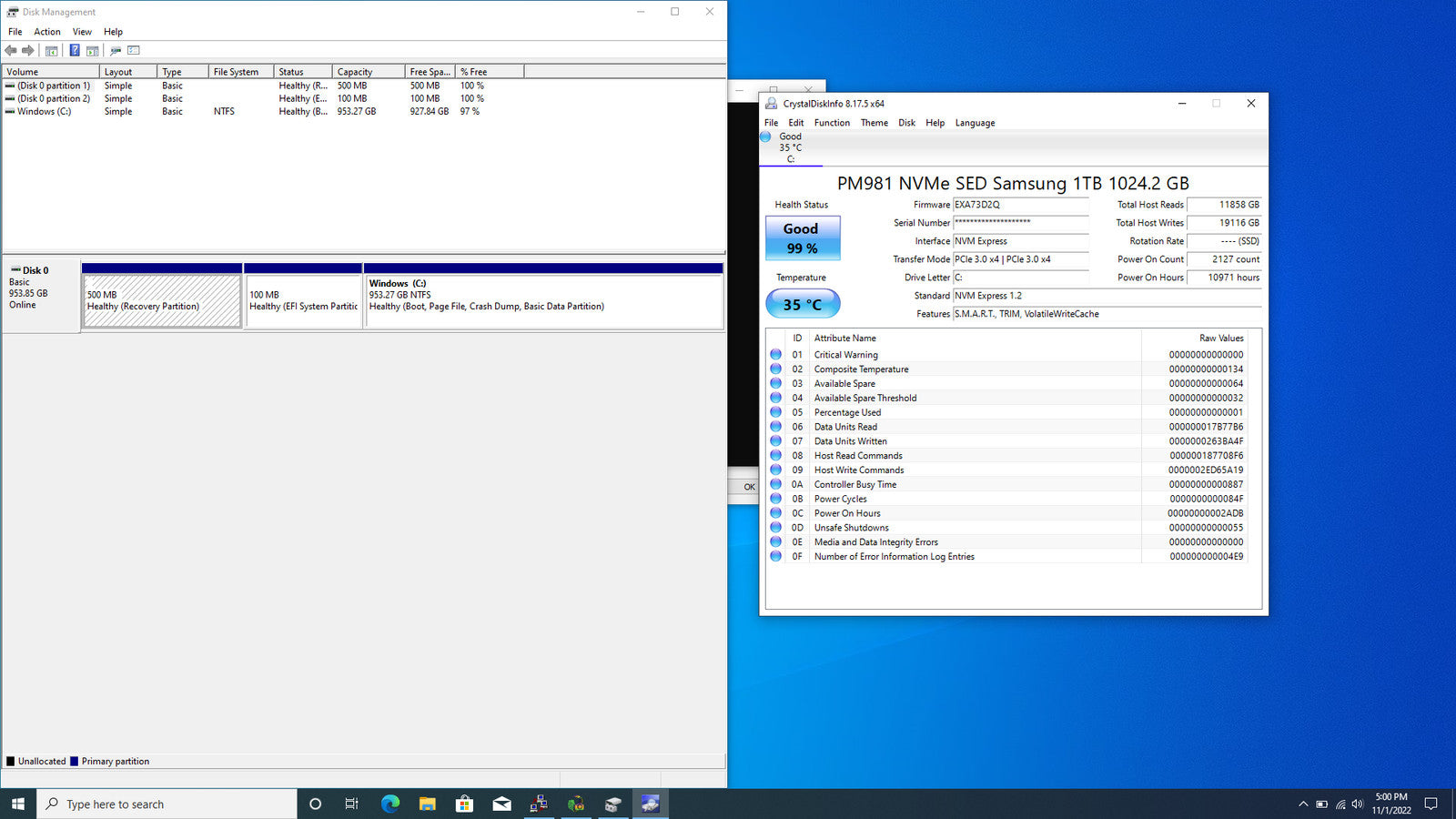Select the Media and Data Integrity Errors row
The height and width of the screenshot is (819, 1456).
tap(1007, 542)
